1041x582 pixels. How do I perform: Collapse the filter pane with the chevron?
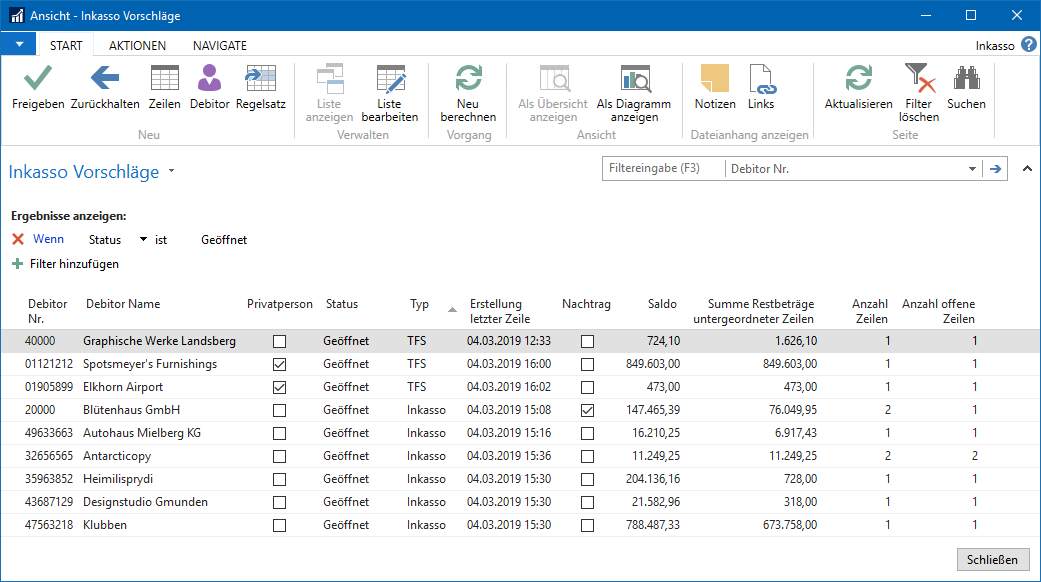tap(1027, 169)
